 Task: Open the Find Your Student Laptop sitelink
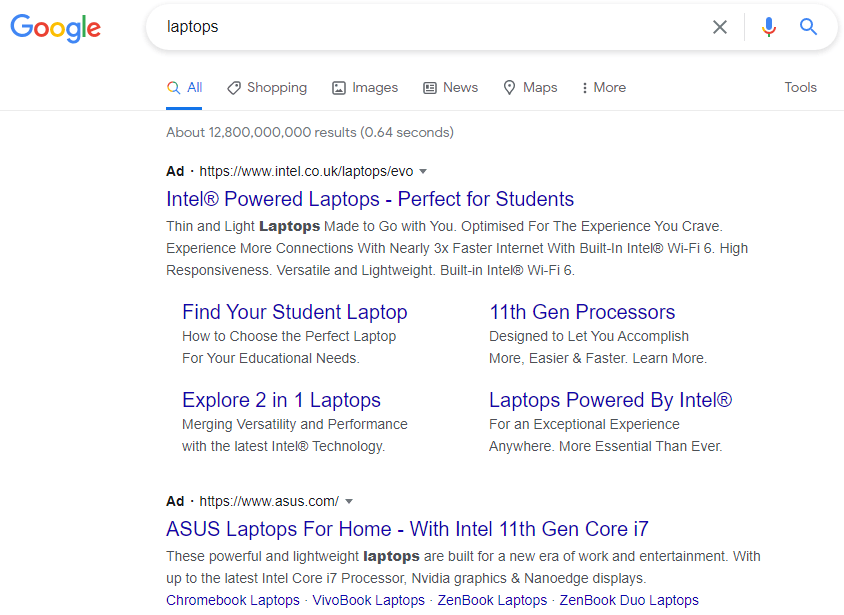[x=294, y=312]
